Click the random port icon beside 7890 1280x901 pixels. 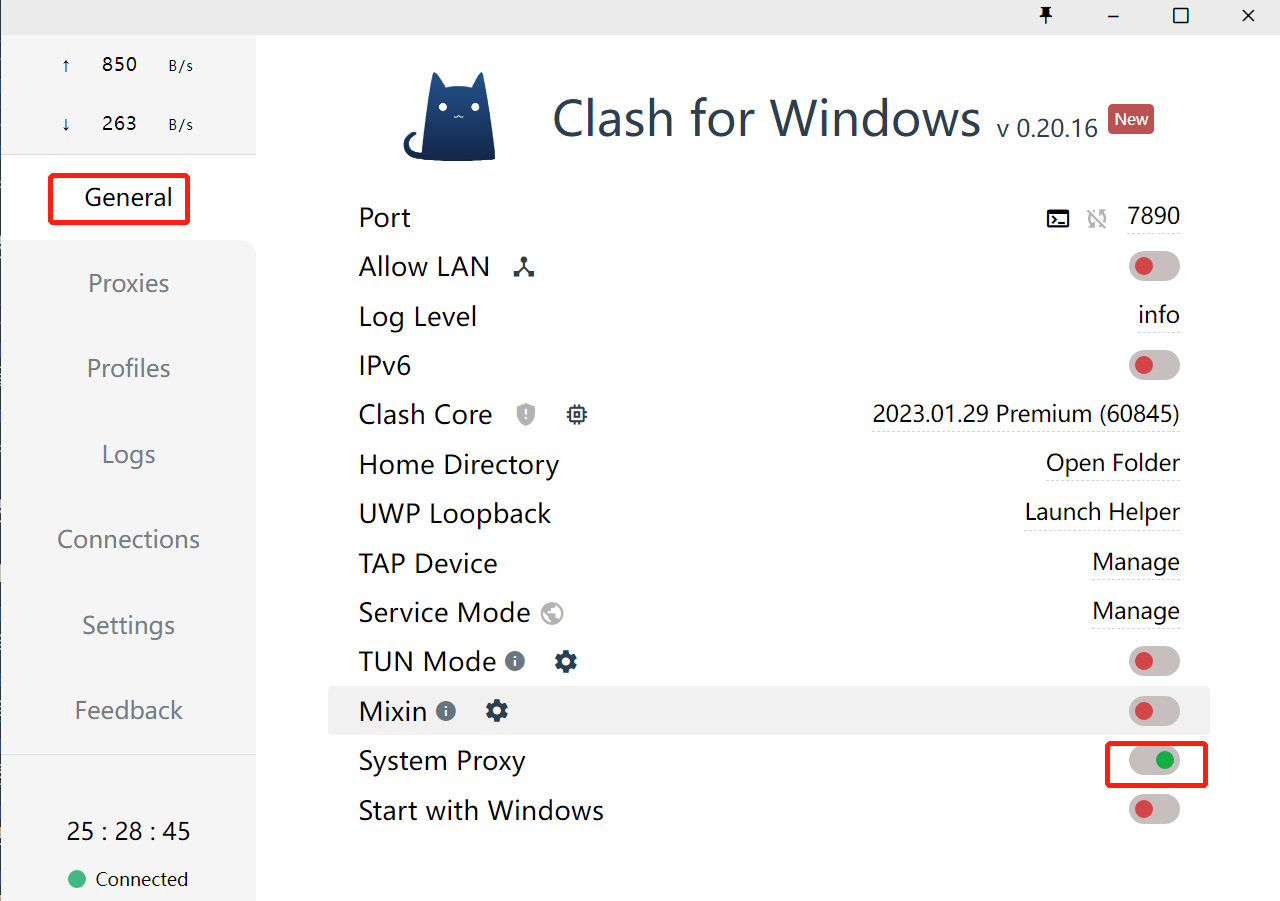(1097, 218)
